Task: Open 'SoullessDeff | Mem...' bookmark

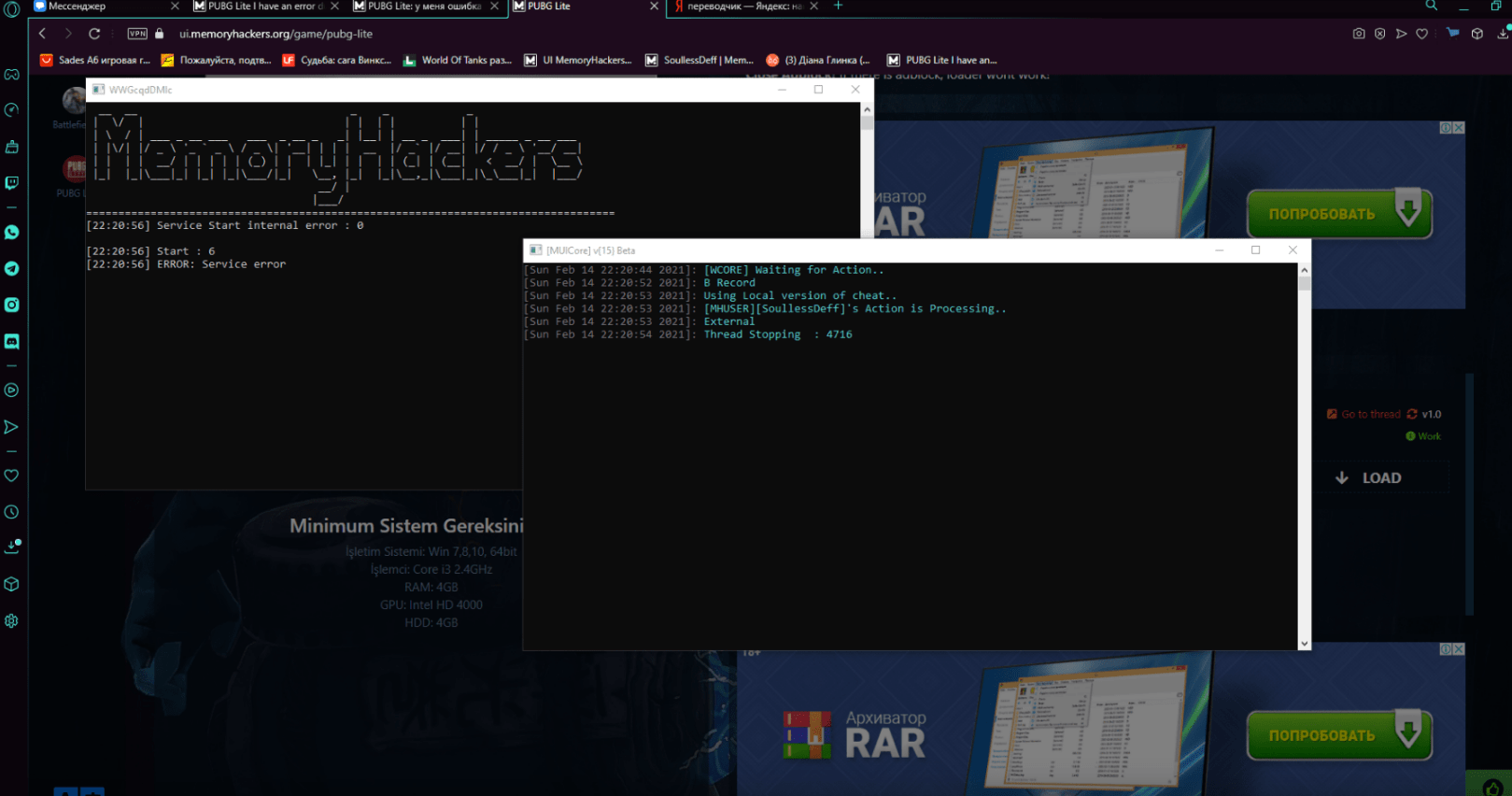Action: (699, 60)
